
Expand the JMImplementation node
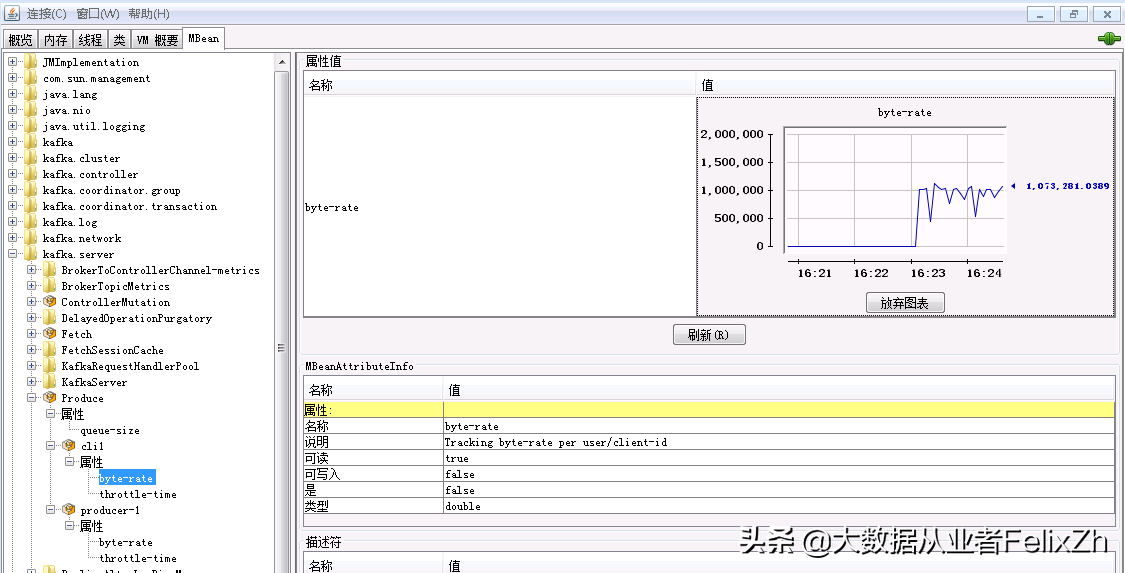pos(12,62)
